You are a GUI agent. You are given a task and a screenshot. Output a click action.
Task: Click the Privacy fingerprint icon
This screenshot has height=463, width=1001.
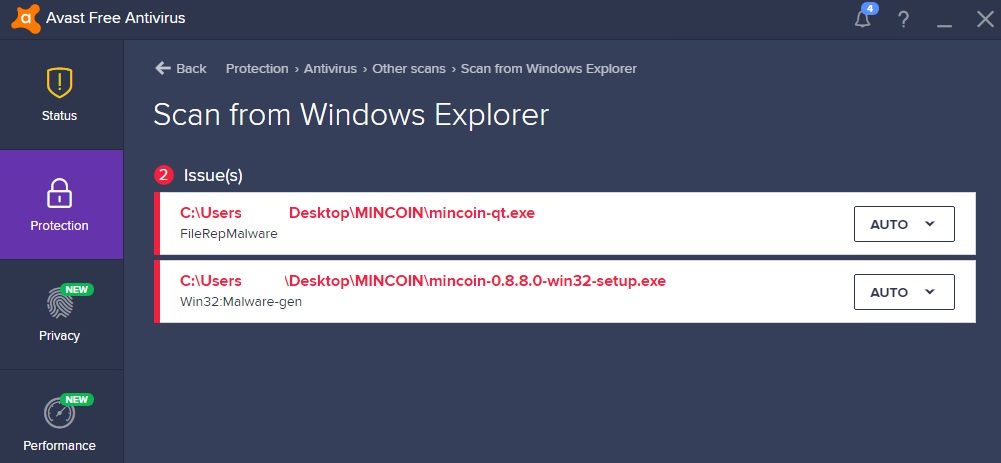[59, 303]
